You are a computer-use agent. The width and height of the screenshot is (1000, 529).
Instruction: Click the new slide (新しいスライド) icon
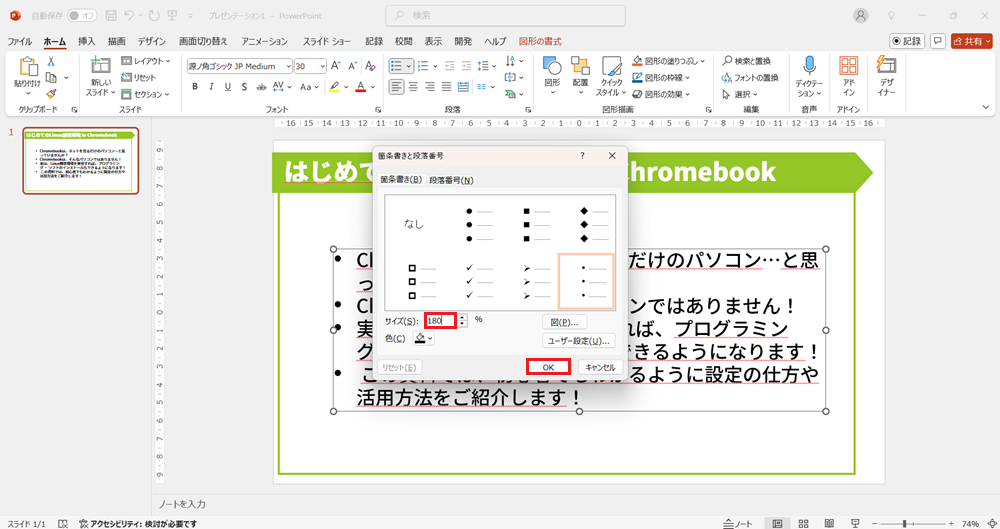pyautogui.click(x=100, y=66)
